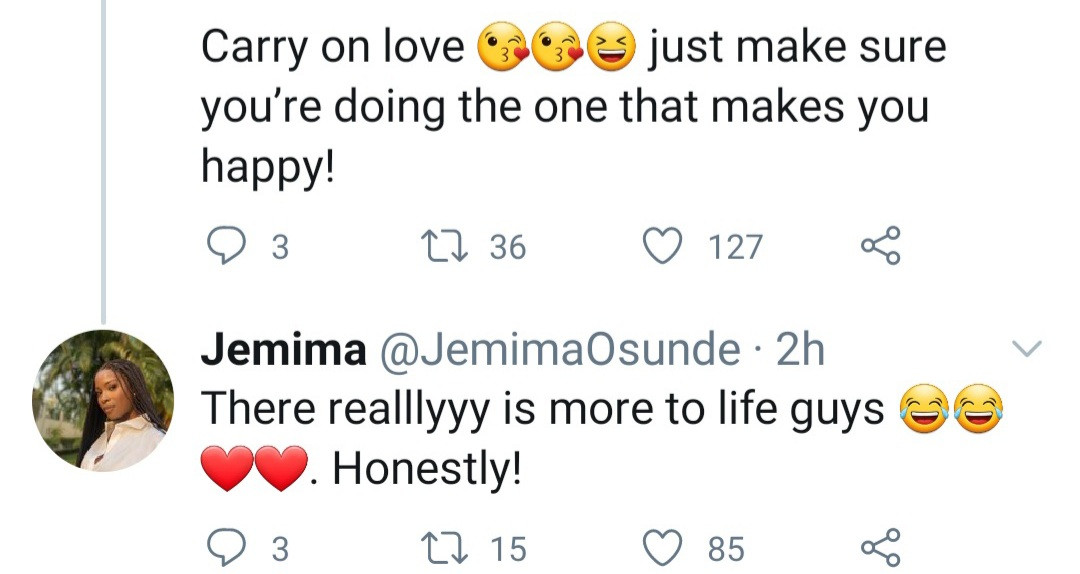Click the 127 likes count number
This screenshot has width=1080, height=574.
(x=735, y=247)
